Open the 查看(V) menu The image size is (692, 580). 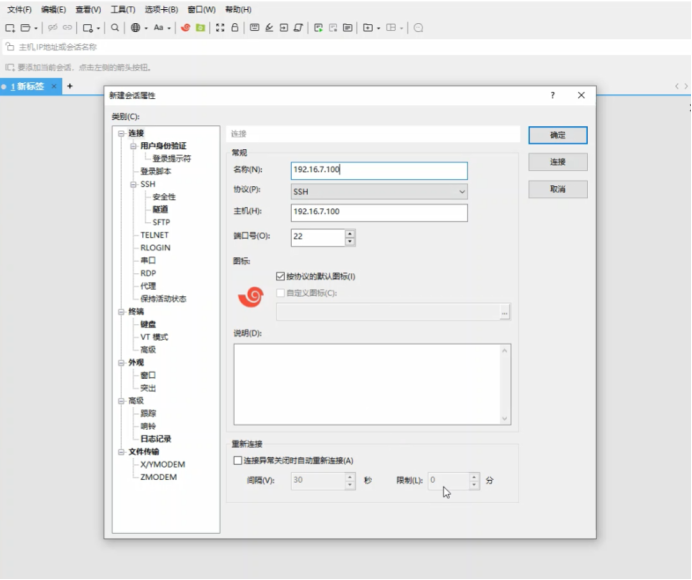(88, 9)
